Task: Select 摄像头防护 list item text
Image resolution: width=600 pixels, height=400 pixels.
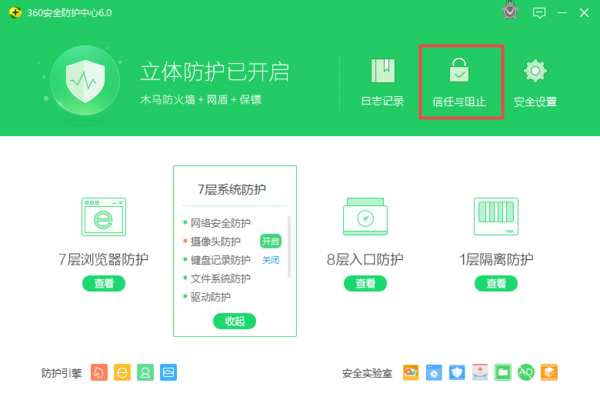Action: [x=215, y=241]
